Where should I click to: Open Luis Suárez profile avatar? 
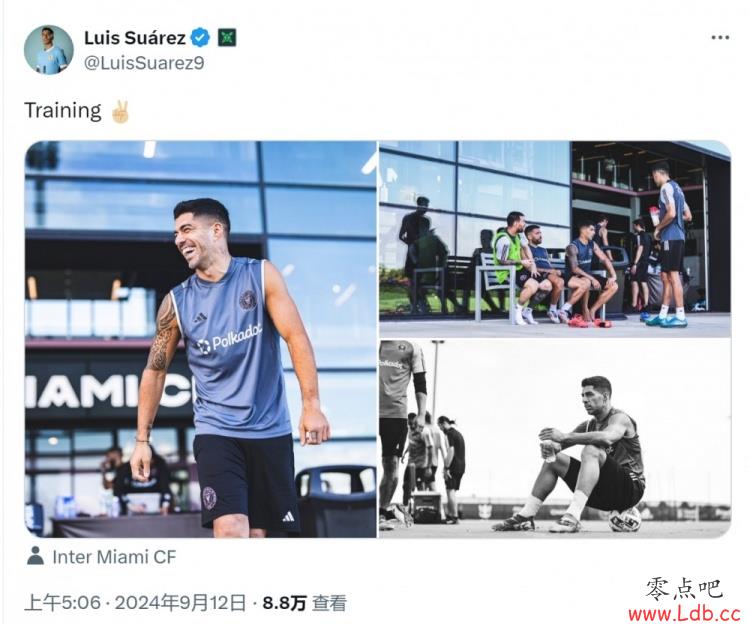[49, 50]
